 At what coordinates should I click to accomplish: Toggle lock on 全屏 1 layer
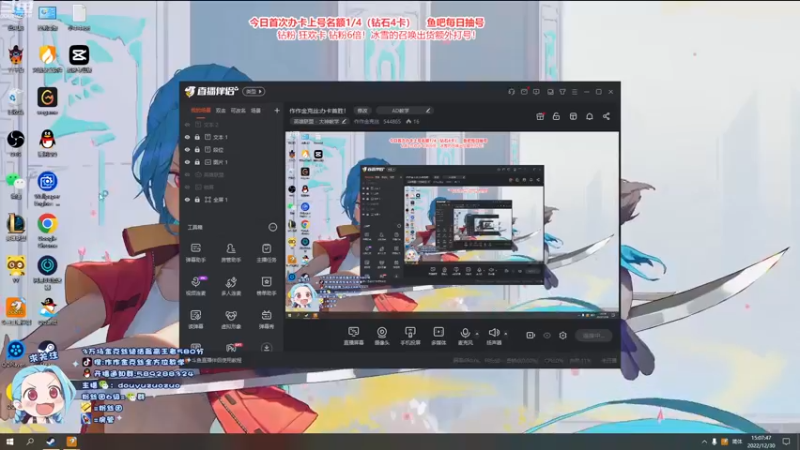[197, 199]
